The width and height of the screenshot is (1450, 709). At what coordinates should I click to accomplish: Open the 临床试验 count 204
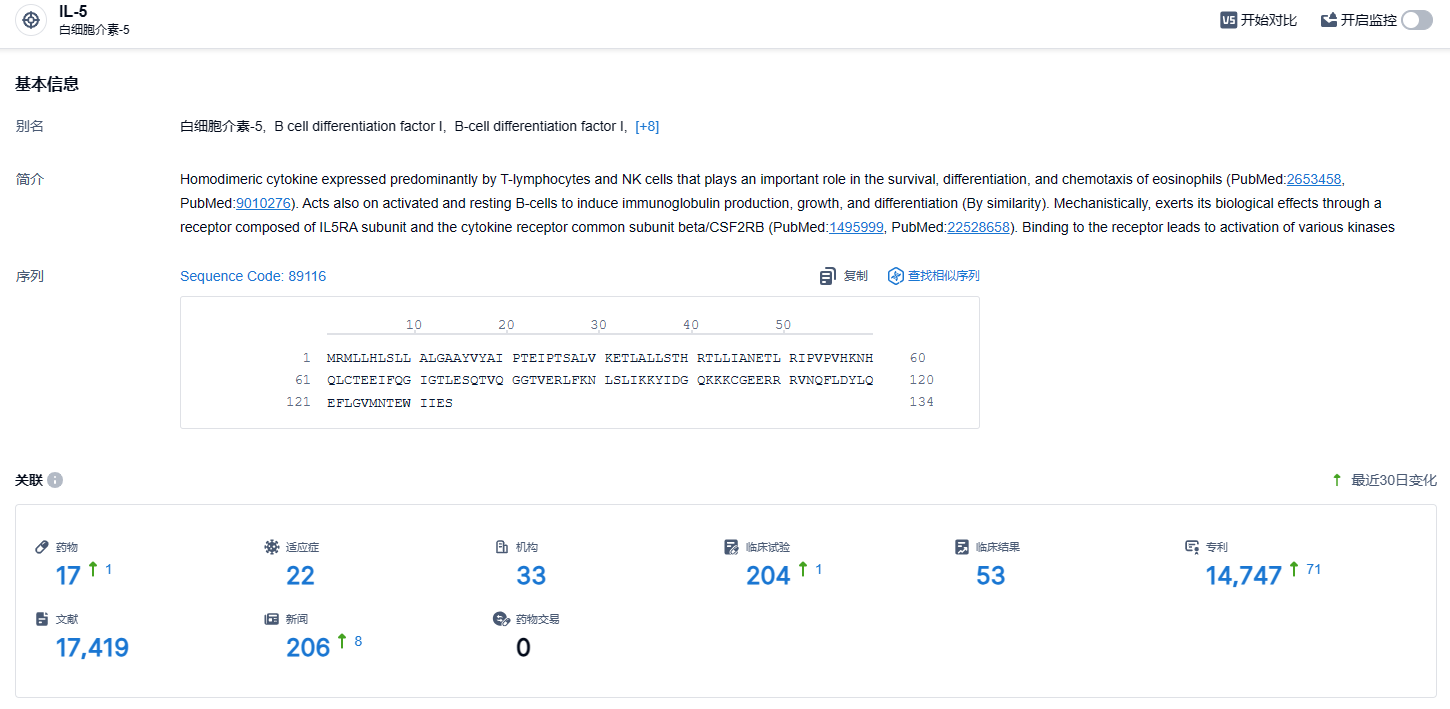pos(767,576)
